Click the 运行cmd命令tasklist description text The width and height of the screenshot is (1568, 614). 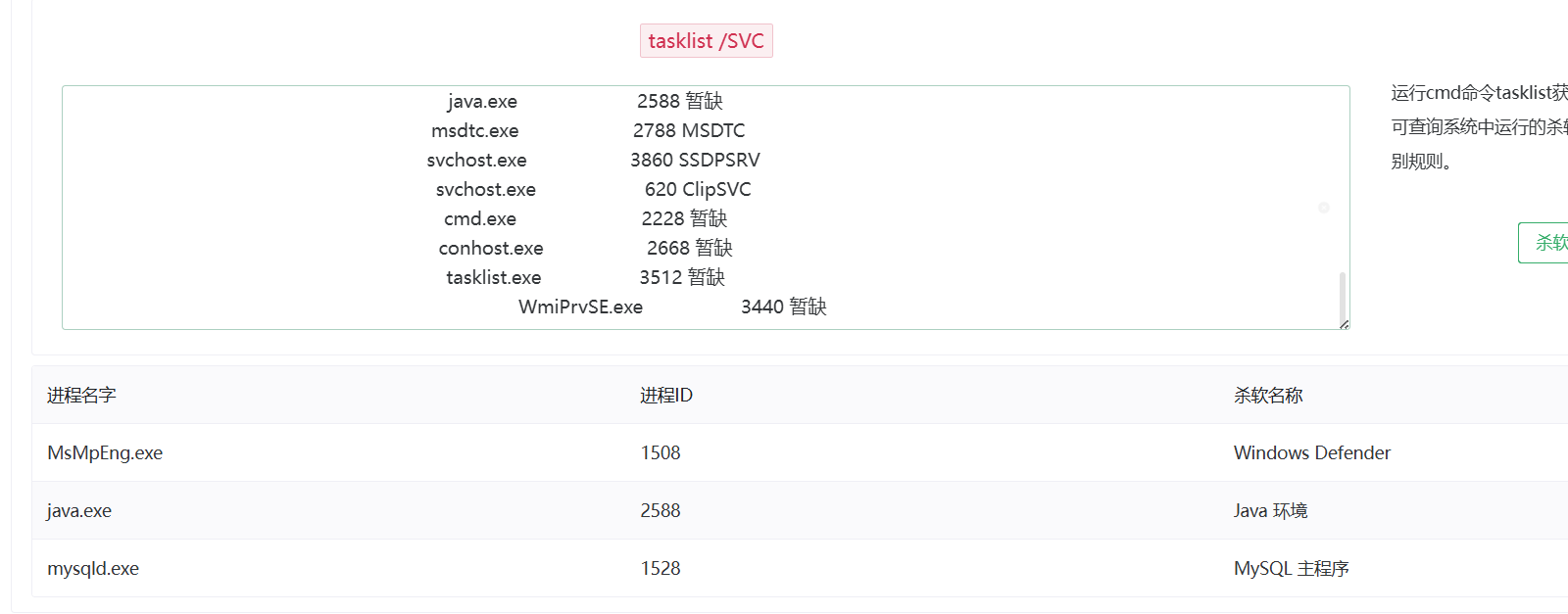point(1478,93)
